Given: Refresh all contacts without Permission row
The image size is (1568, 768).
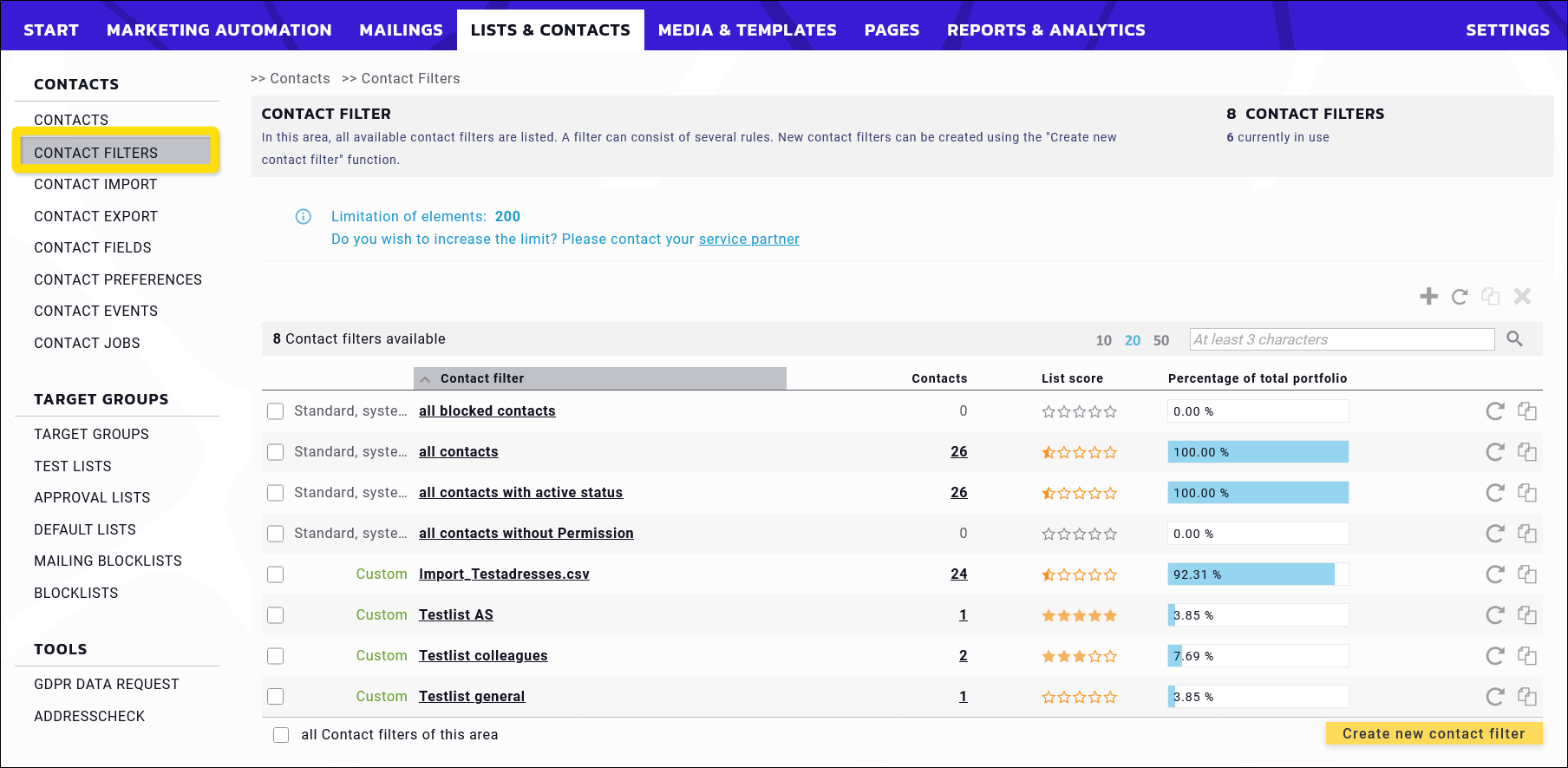Looking at the screenshot, I should pyautogui.click(x=1494, y=534).
